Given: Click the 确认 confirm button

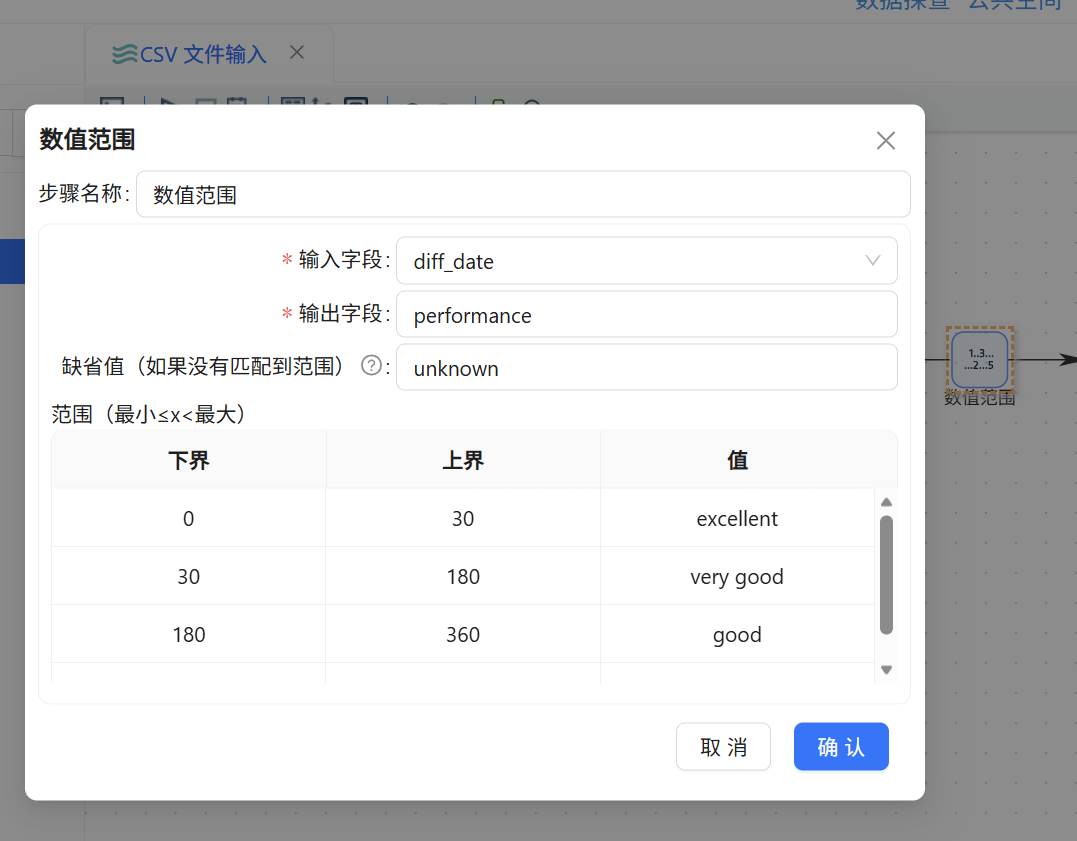Looking at the screenshot, I should click(x=841, y=746).
